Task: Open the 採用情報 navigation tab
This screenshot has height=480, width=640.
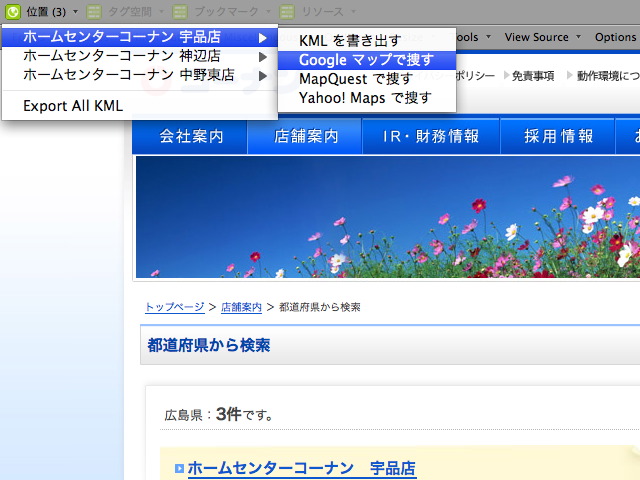Action: point(559,136)
